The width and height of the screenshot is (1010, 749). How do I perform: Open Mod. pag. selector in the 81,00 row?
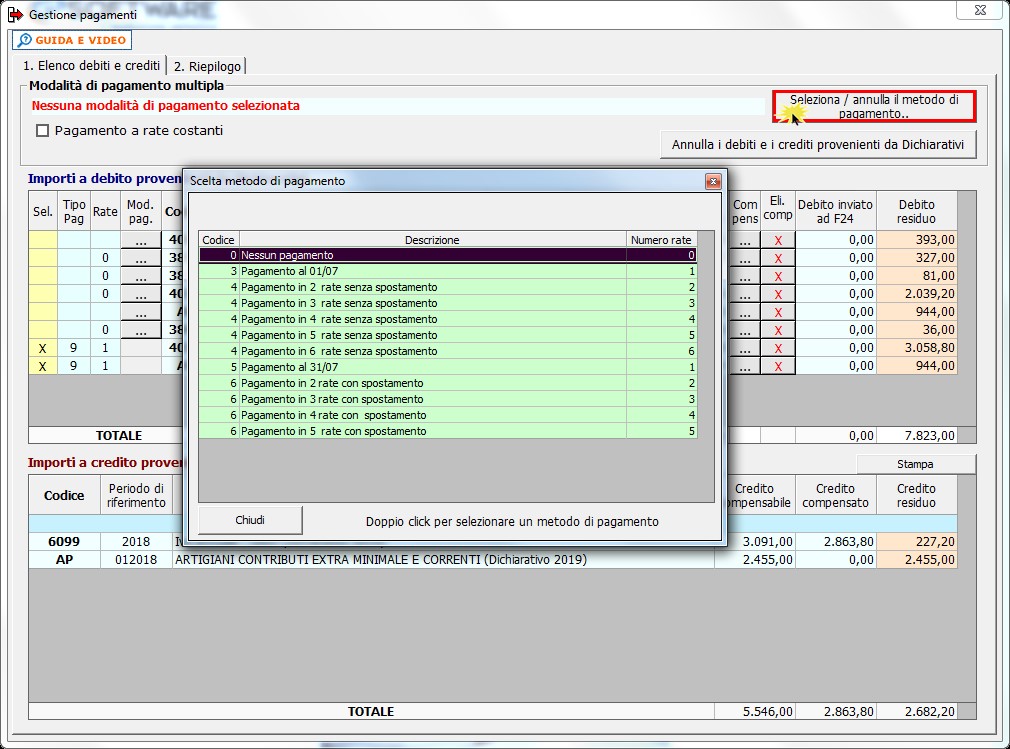click(140, 276)
